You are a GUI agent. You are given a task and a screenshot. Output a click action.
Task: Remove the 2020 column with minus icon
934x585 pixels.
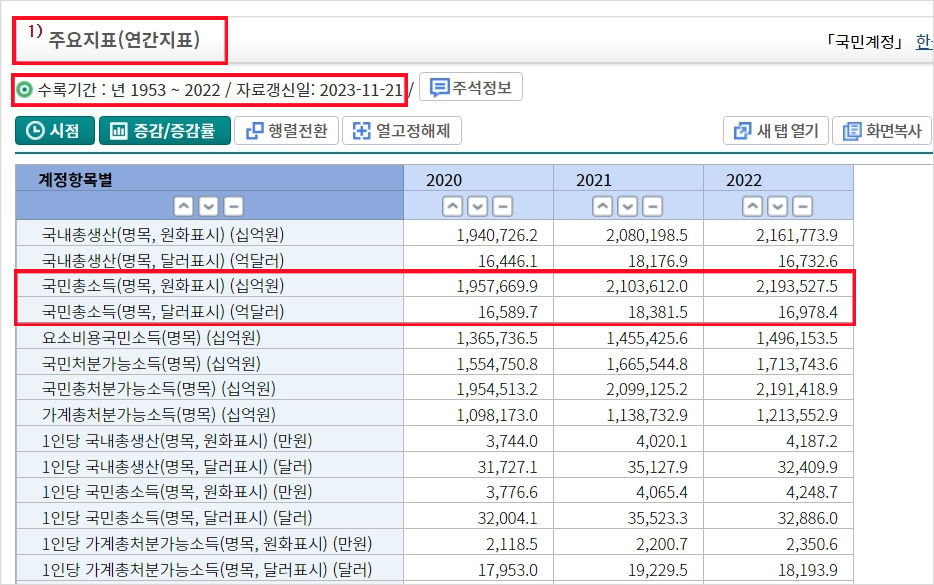[x=503, y=207]
